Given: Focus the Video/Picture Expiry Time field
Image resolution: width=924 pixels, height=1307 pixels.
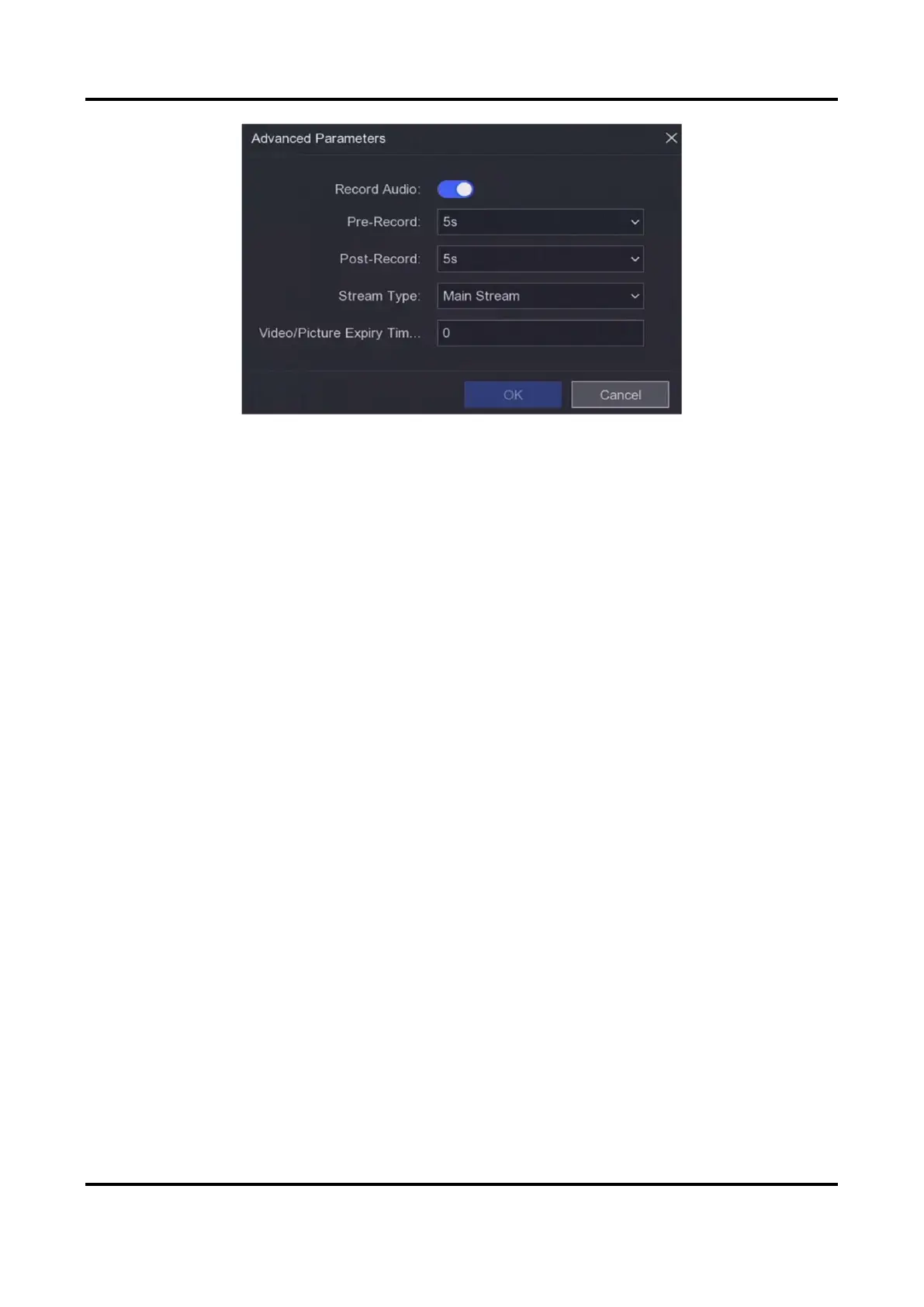Looking at the screenshot, I should click(x=540, y=333).
